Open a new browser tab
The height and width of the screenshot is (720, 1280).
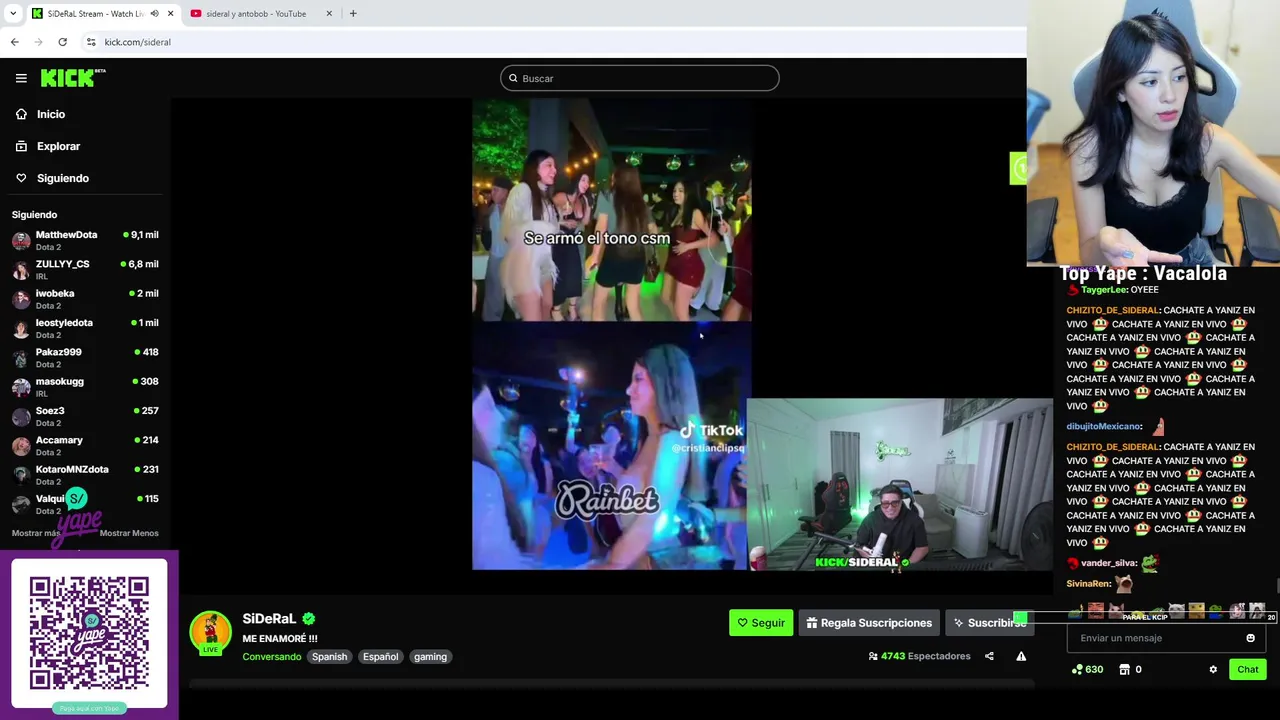pyautogui.click(x=353, y=13)
